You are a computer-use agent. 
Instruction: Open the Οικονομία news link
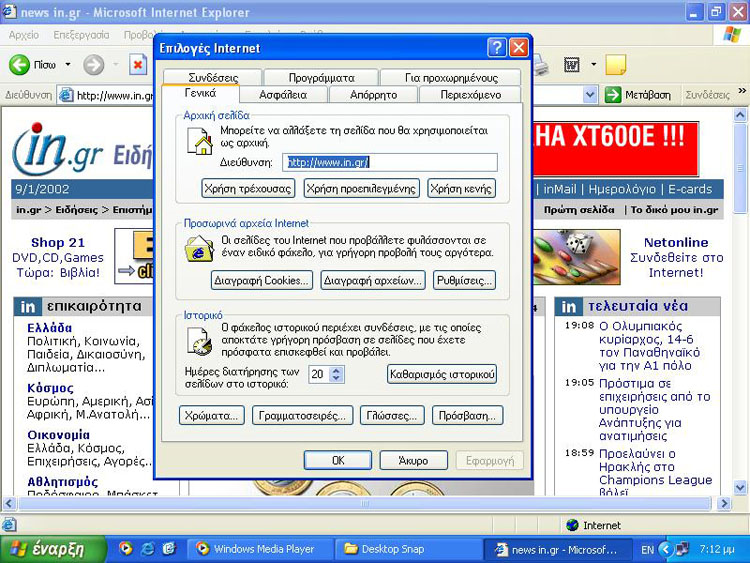pos(58,434)
